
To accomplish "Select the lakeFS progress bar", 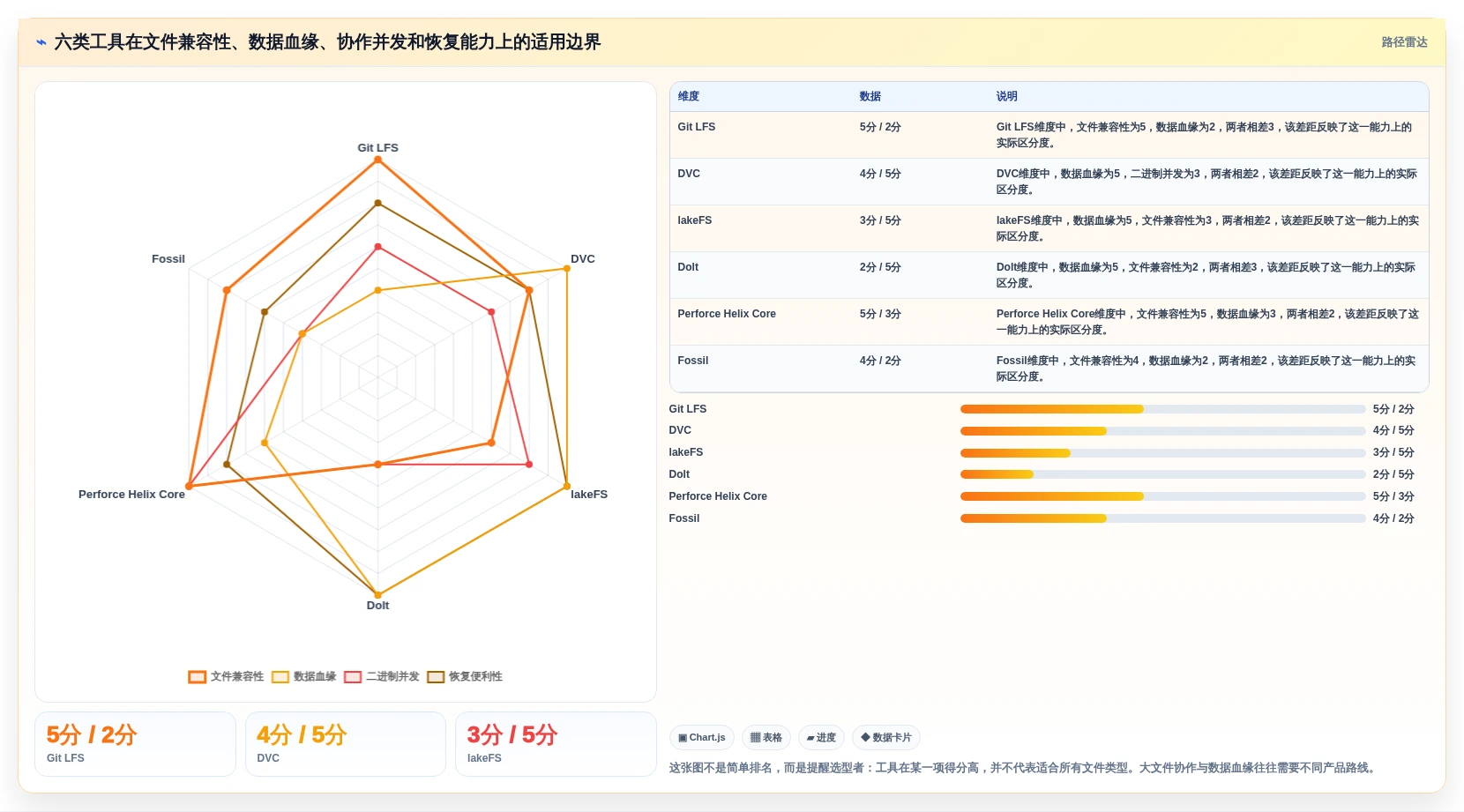I will 1162,453.
